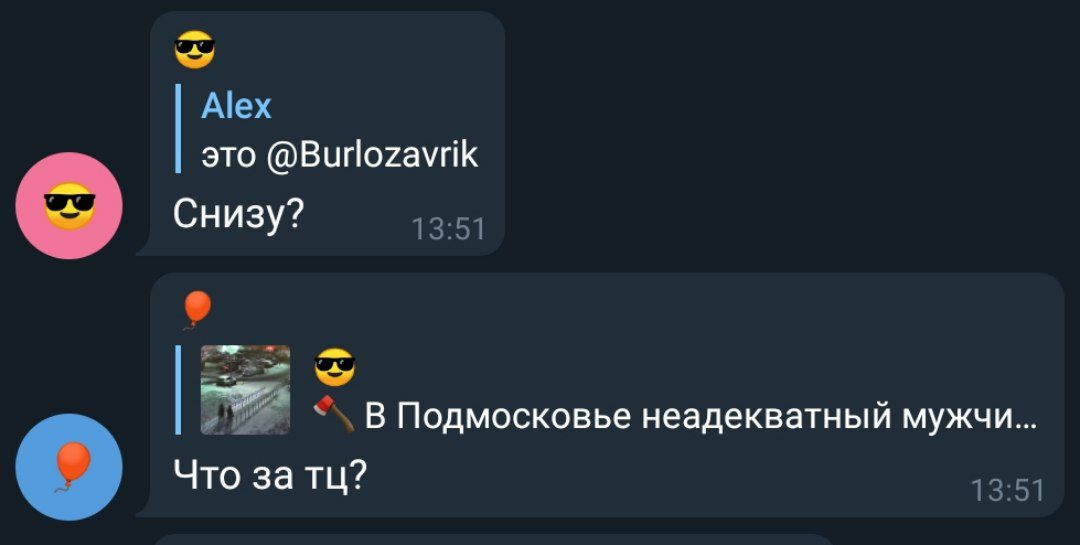This screenshot has width=1080, height=545.
Task: Click the empty area right of 'Что за тц?'
Action: (x=661, y=477)
